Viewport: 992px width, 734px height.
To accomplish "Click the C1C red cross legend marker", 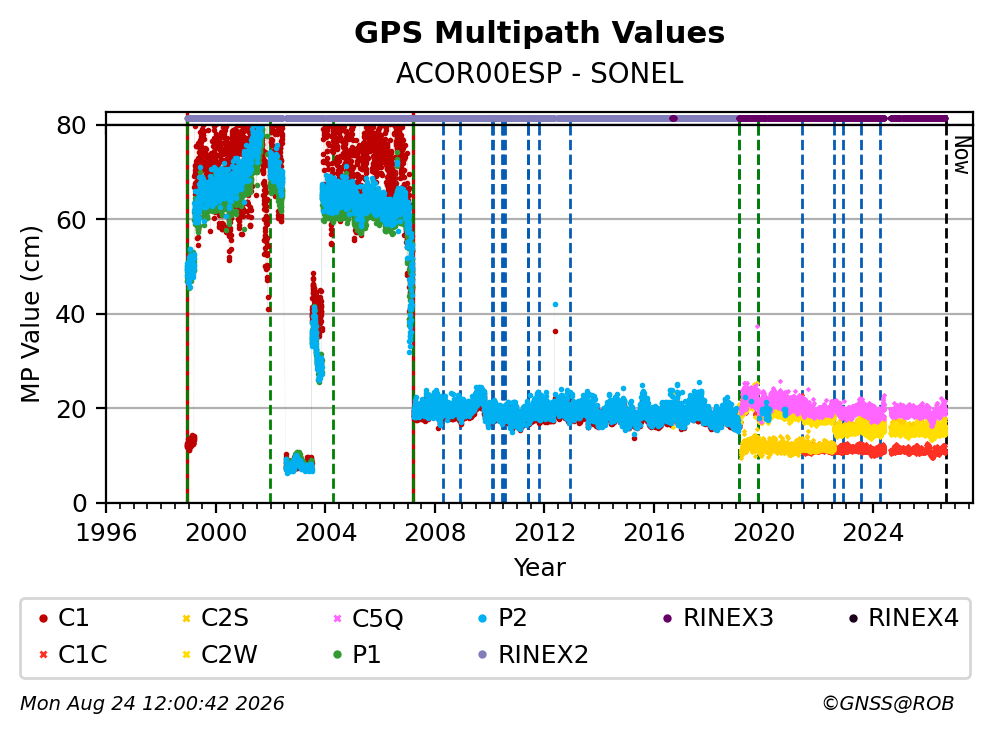I will click(x=43, y=654).
